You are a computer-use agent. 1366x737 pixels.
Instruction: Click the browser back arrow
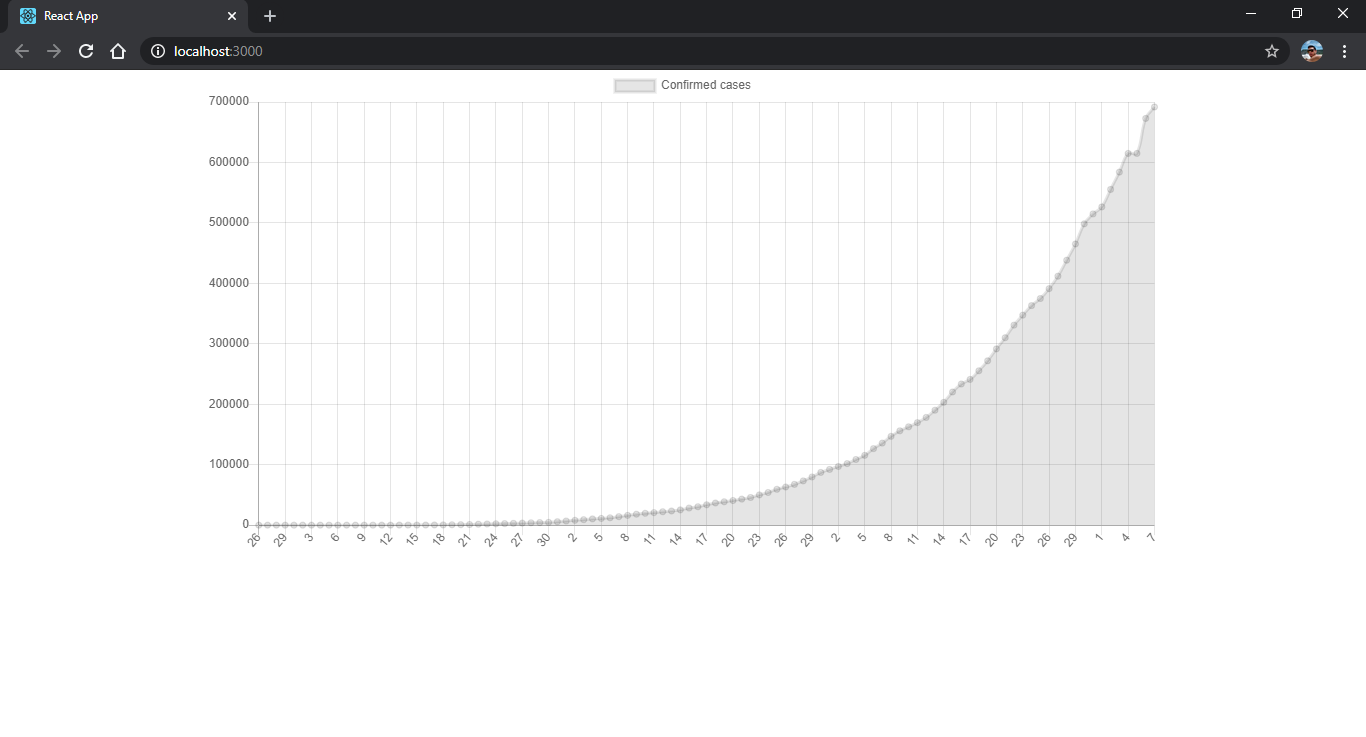[22, 51]
